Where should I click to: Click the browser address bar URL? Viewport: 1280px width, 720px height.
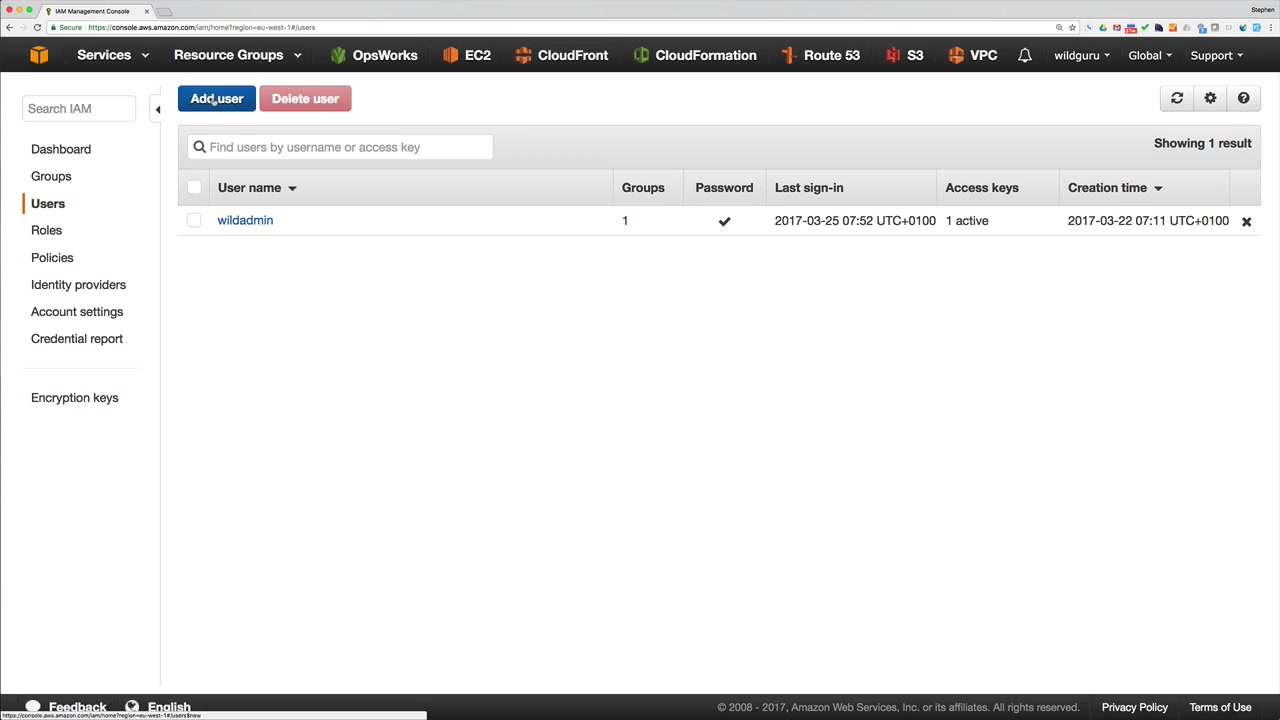click(x=202, y=27)
